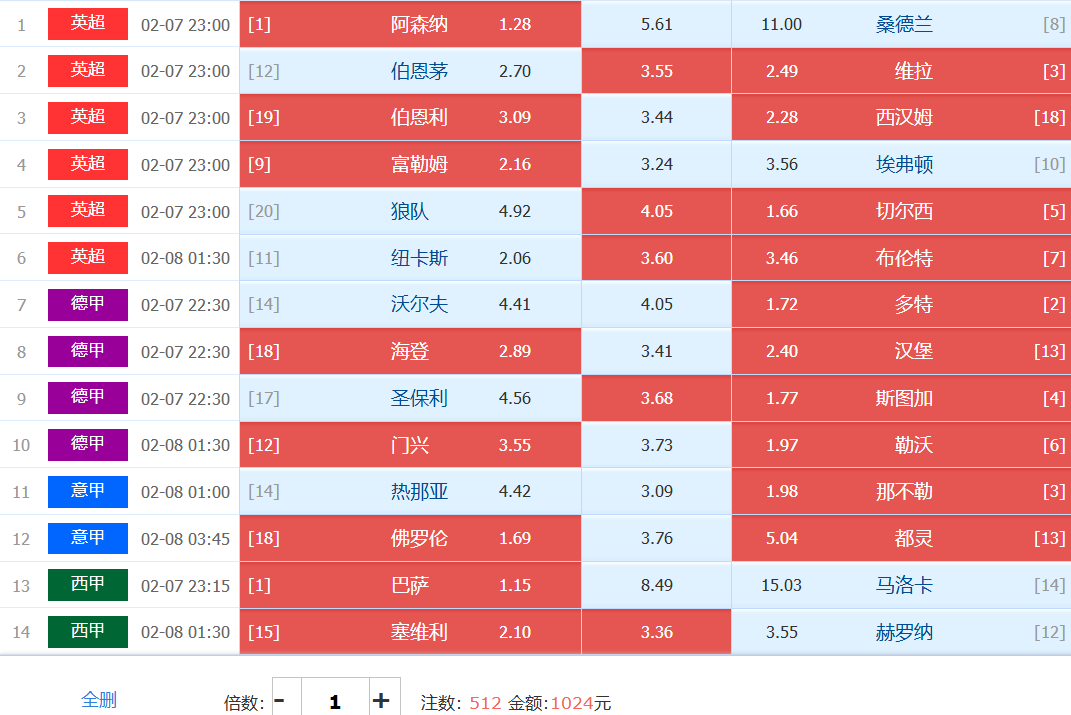1071x715 pixels.
Task: Select draw odds 8.49 for 巴萨 vs 马洛卡
Action: tap(656, 585)
